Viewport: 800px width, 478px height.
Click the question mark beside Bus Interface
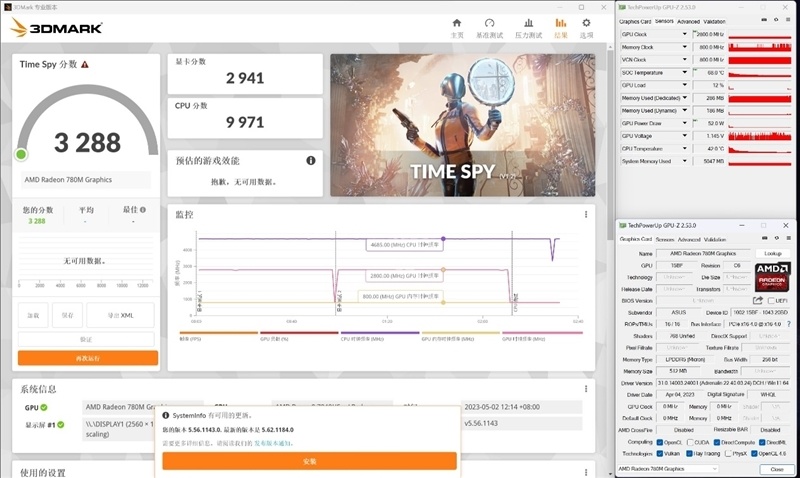[789, 324]
